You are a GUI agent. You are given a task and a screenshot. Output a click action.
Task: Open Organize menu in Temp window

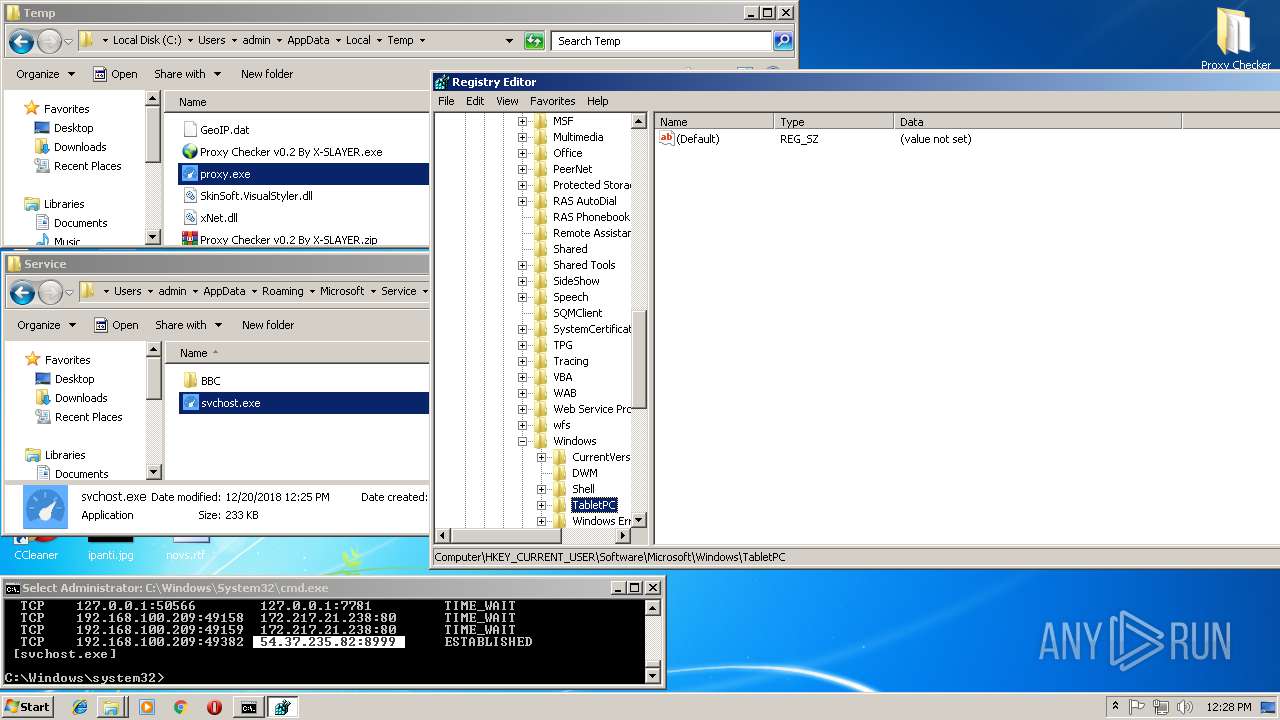pos(45,74)
